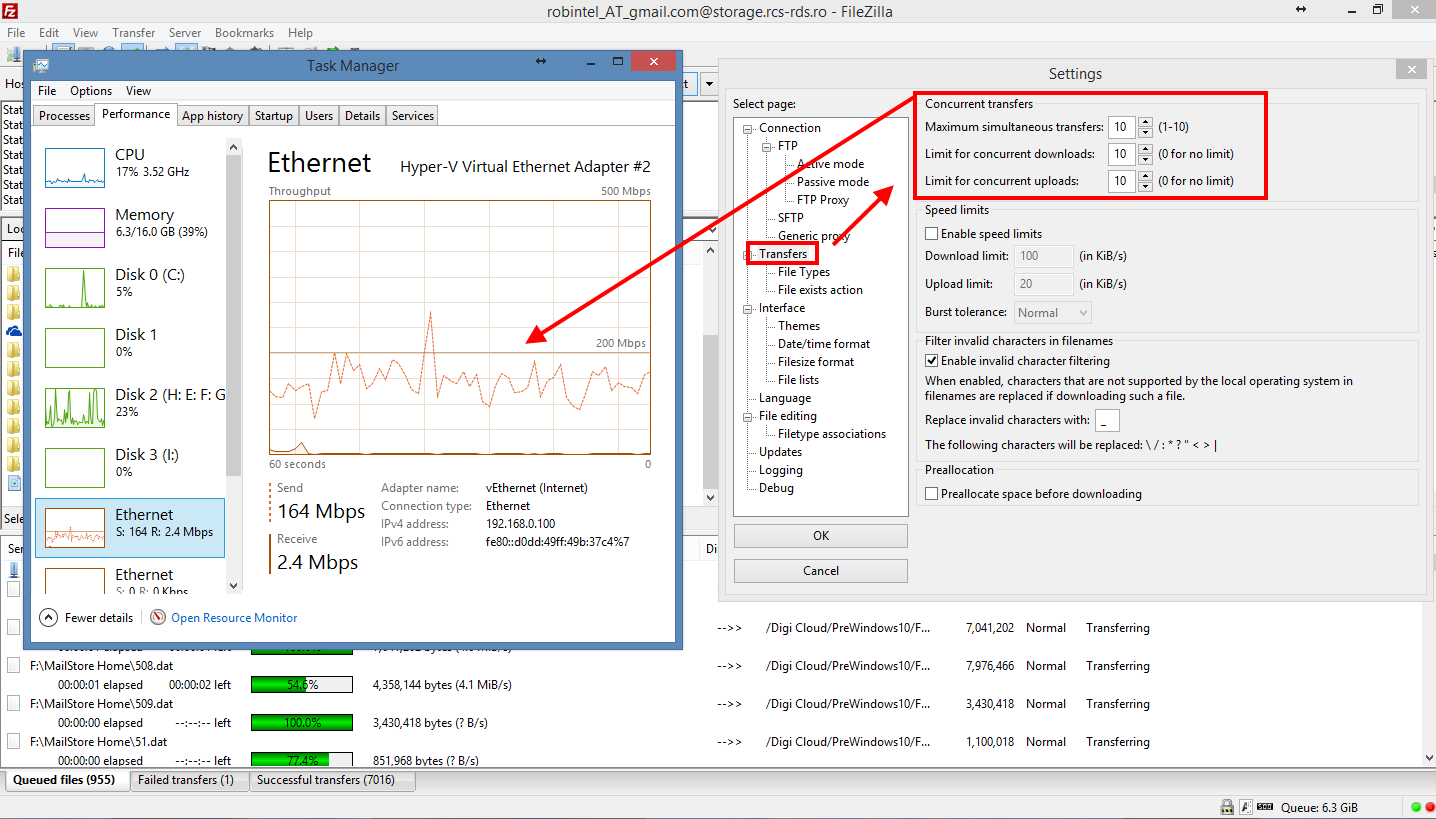Click progress bar of 508.dat at 54.6%
This screenshot has height=819, width=1436.
click(302, 685)
